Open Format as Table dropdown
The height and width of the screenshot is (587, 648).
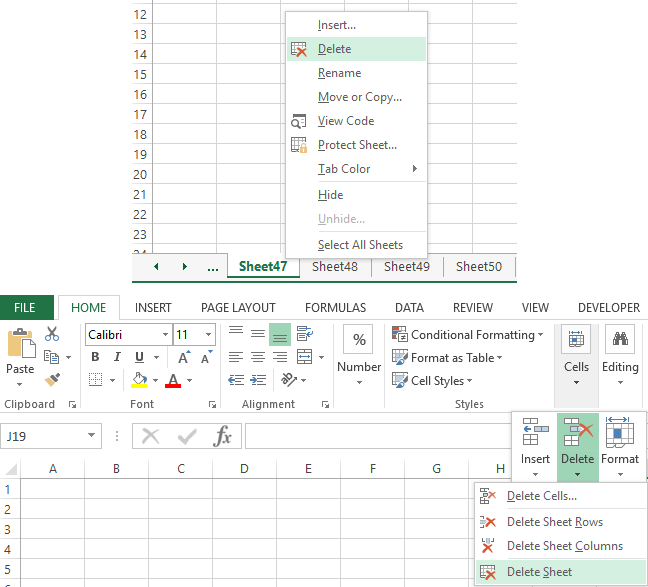[x=447, y=357]
